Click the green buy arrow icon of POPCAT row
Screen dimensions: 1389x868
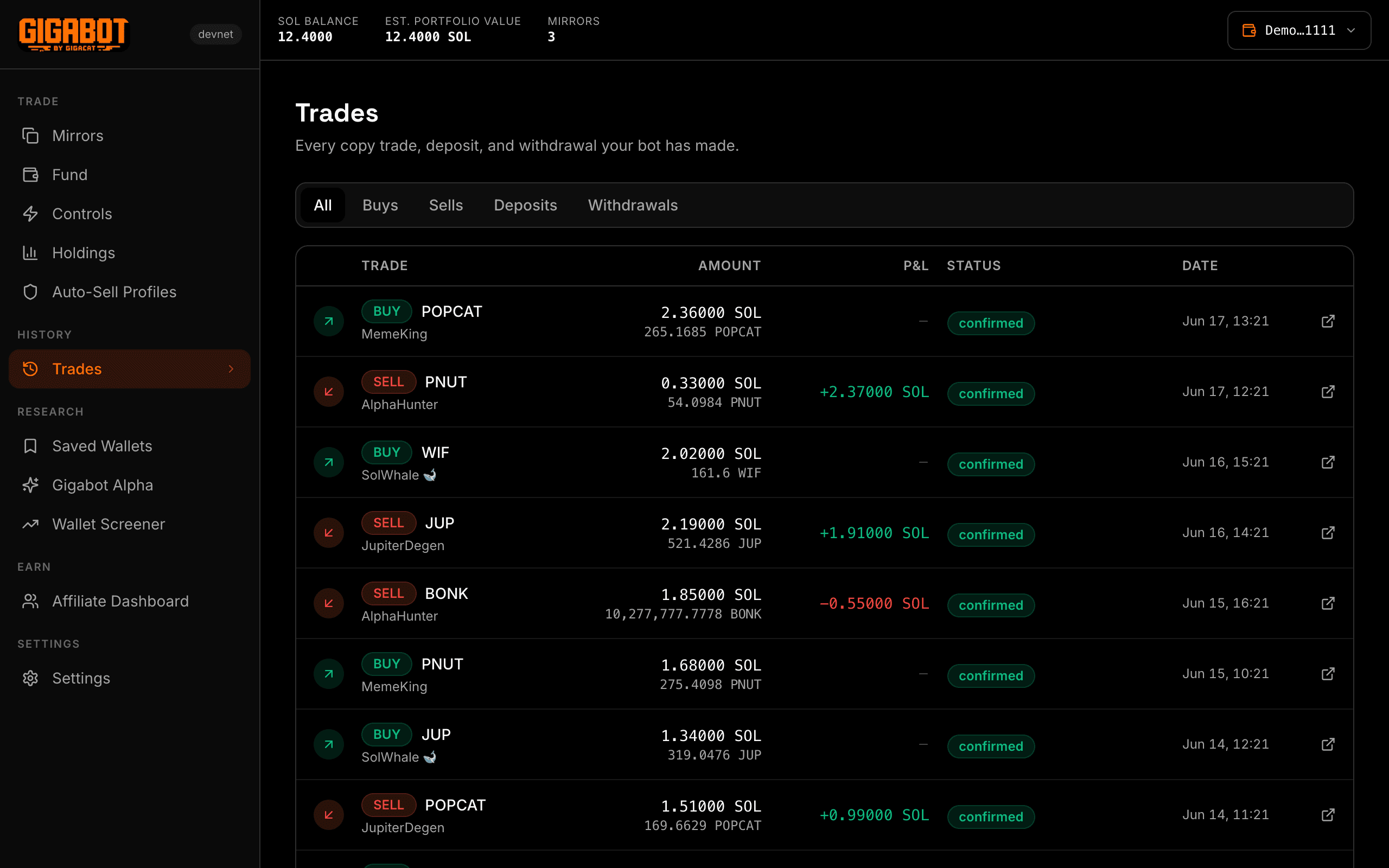(x=329, y=322)
